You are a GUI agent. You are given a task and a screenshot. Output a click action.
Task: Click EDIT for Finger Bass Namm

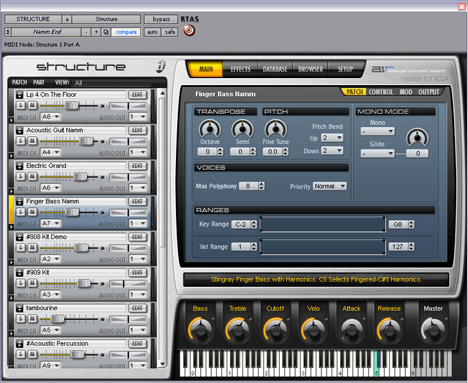pyautogui.click(x=137, y=202)
